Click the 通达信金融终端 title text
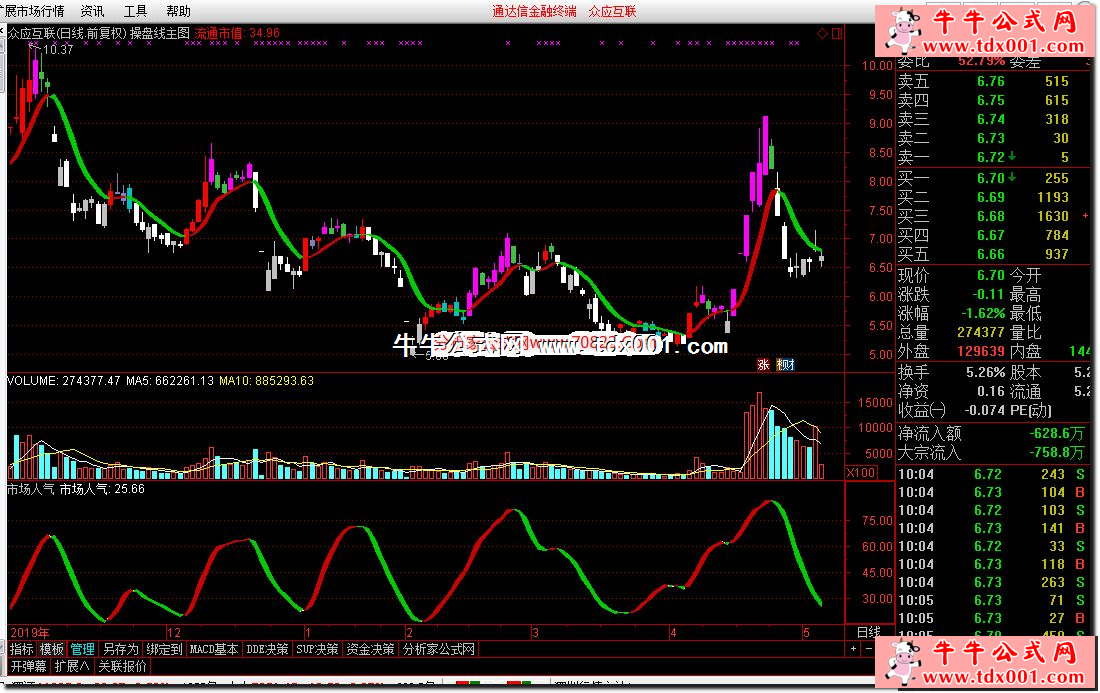 [x=534, y=11]
